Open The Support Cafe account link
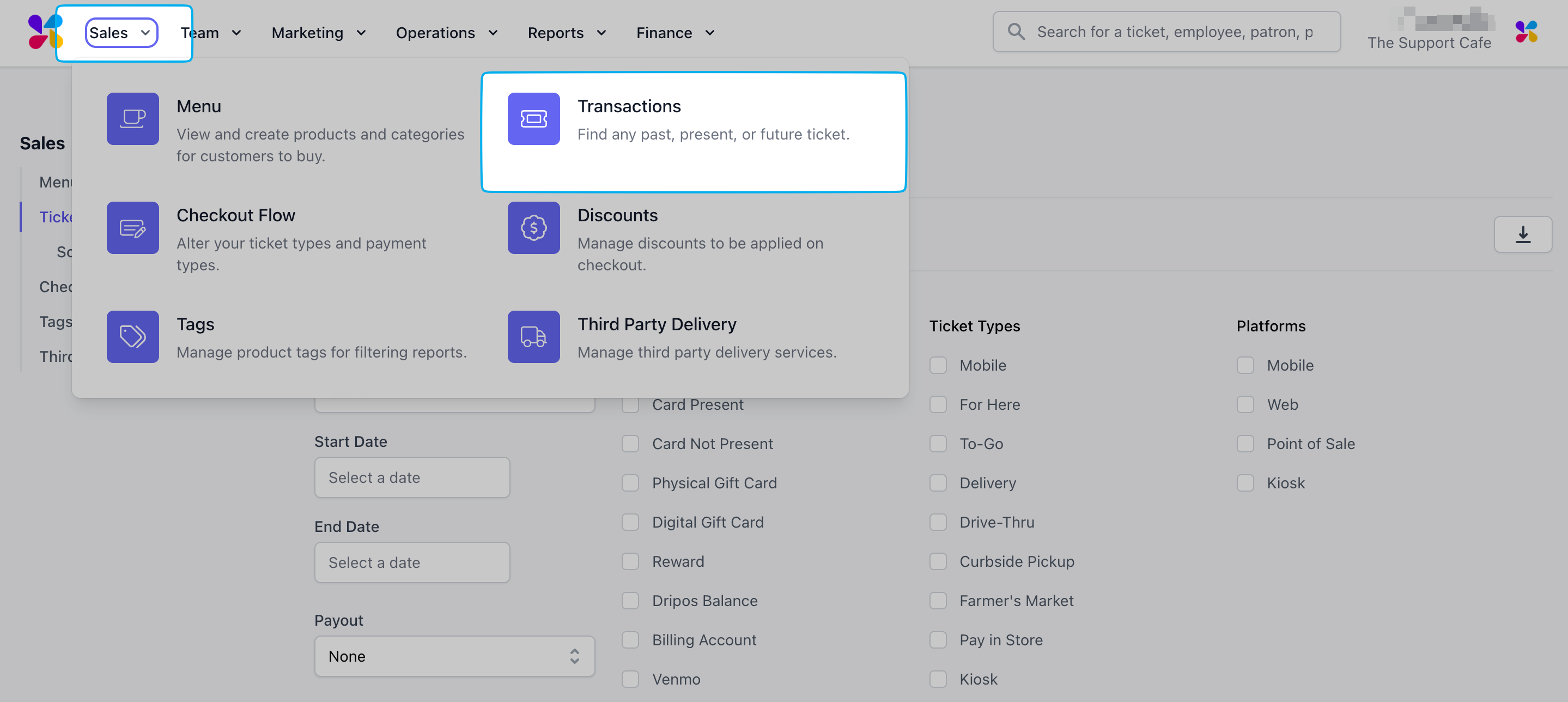Image resolution: width=1568 pixels, height=702 pixels. 1429,43
